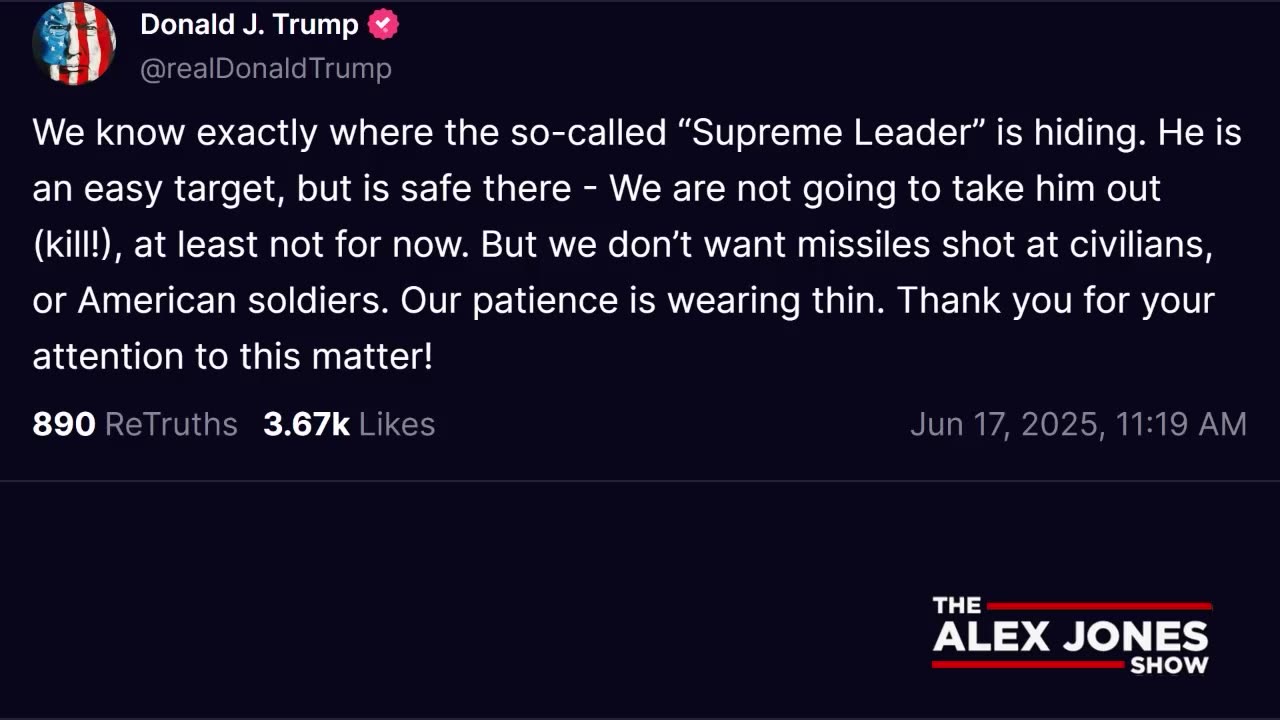Screen dimensions: 1280x720
Task: Click the "11:19 AM" time text
Action: [1181, 424]
